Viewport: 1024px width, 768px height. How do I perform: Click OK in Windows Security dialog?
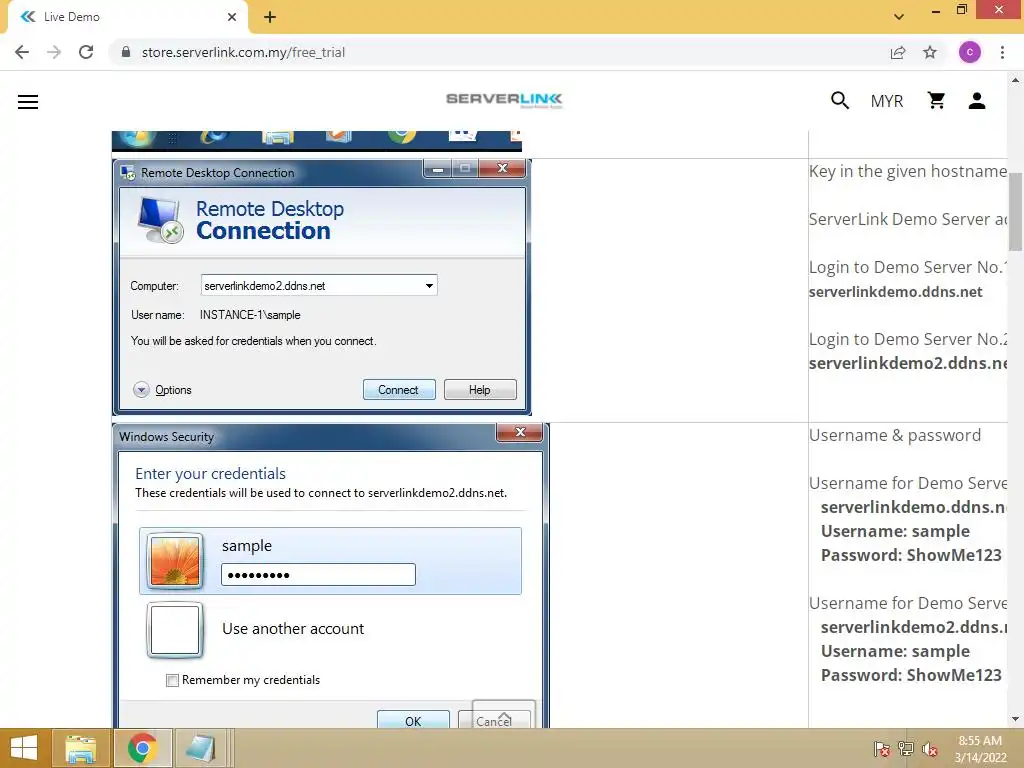tap(413, 720)
